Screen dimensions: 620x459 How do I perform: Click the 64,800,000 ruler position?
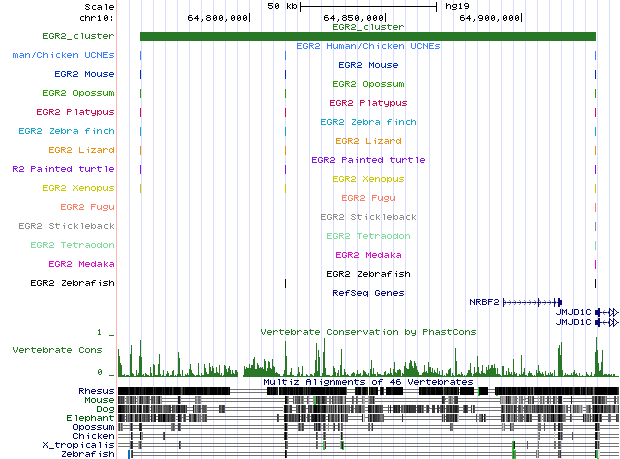219,18
